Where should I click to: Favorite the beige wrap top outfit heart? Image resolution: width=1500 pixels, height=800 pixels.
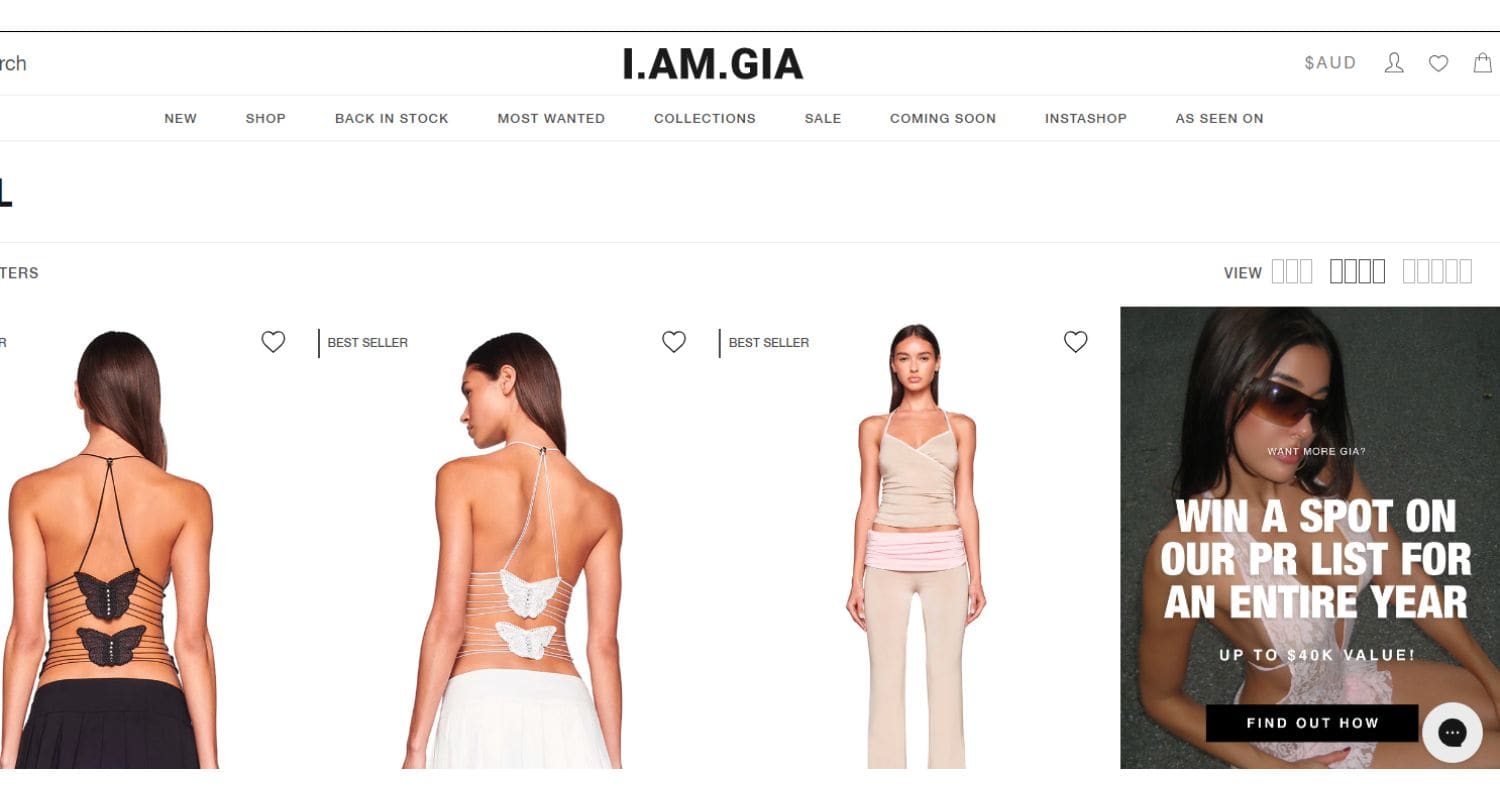coord(1075,342)
